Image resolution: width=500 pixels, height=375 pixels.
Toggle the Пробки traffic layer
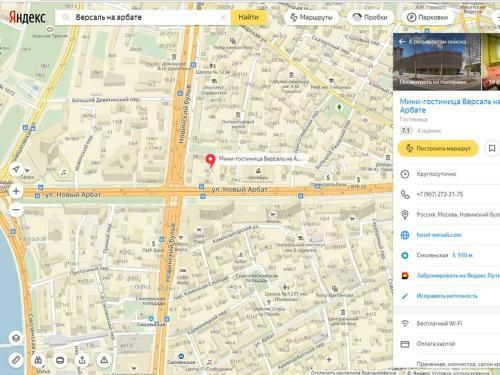coord(371,17)
